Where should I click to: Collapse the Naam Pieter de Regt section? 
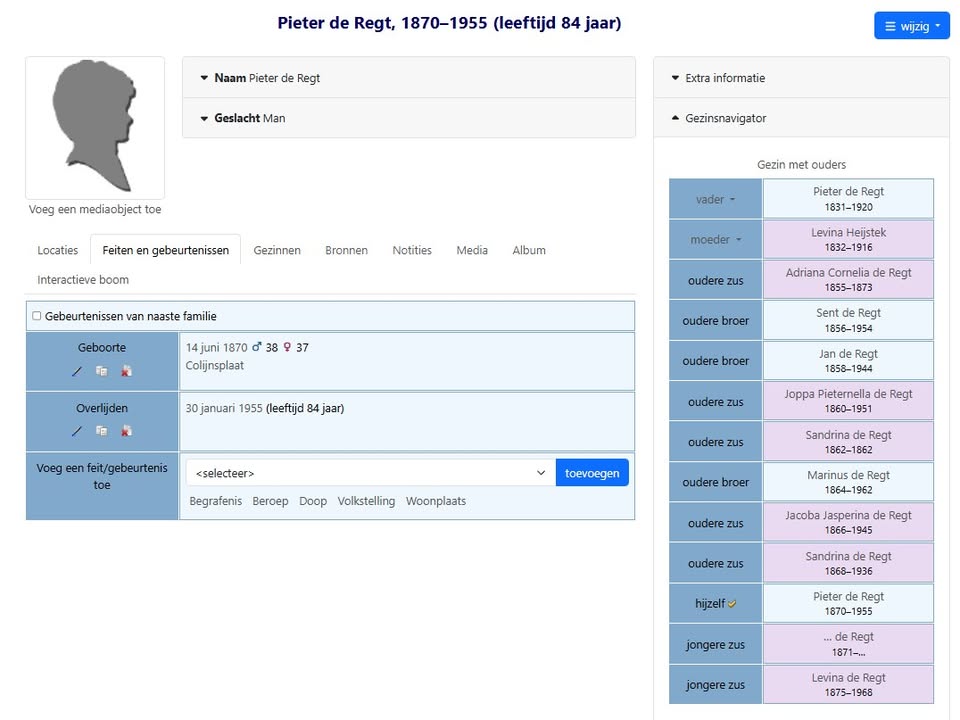click(x=408, y=78)
